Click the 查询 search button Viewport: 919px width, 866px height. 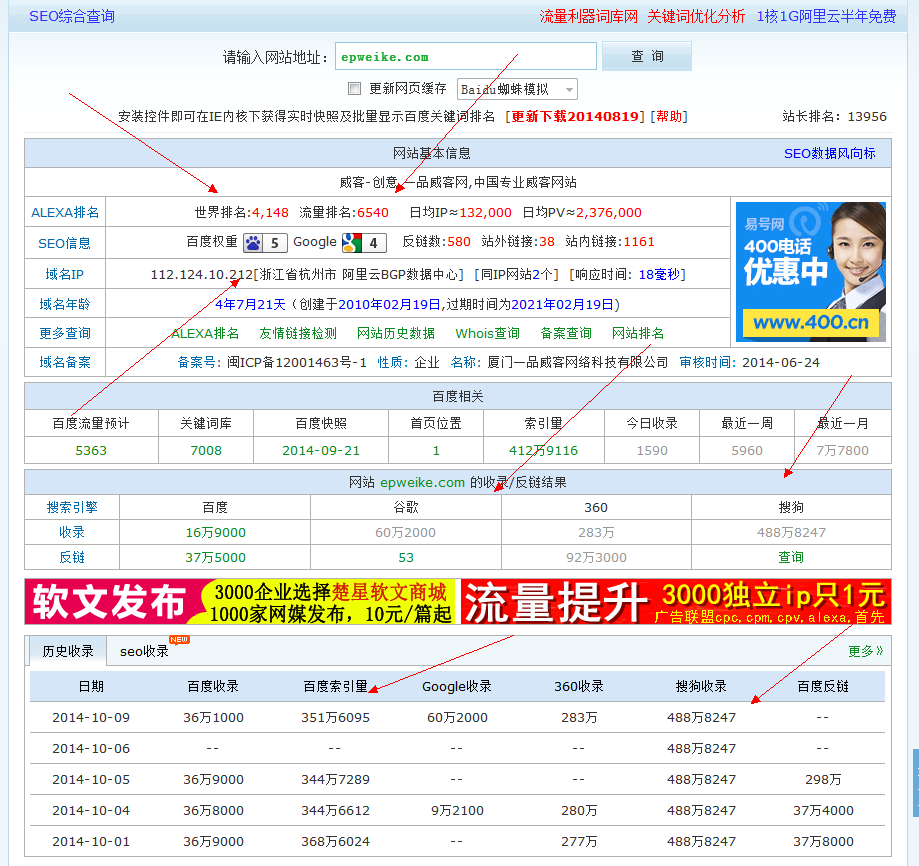pos(646,56)
